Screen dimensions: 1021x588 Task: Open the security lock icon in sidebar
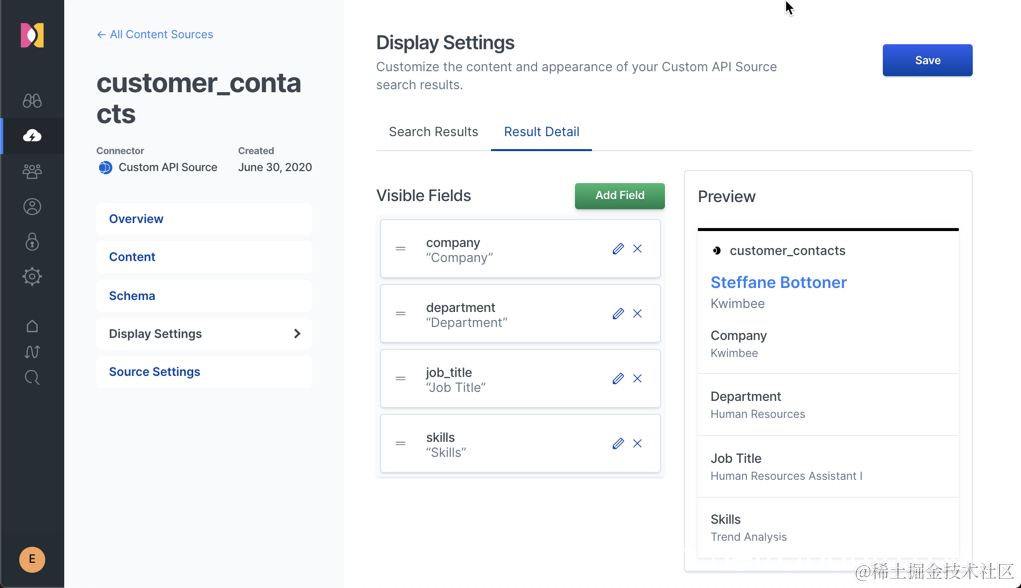32,242
